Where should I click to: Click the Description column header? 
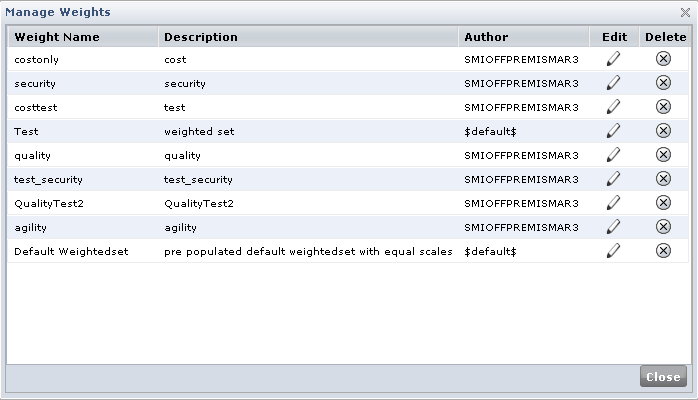point(201,37)
